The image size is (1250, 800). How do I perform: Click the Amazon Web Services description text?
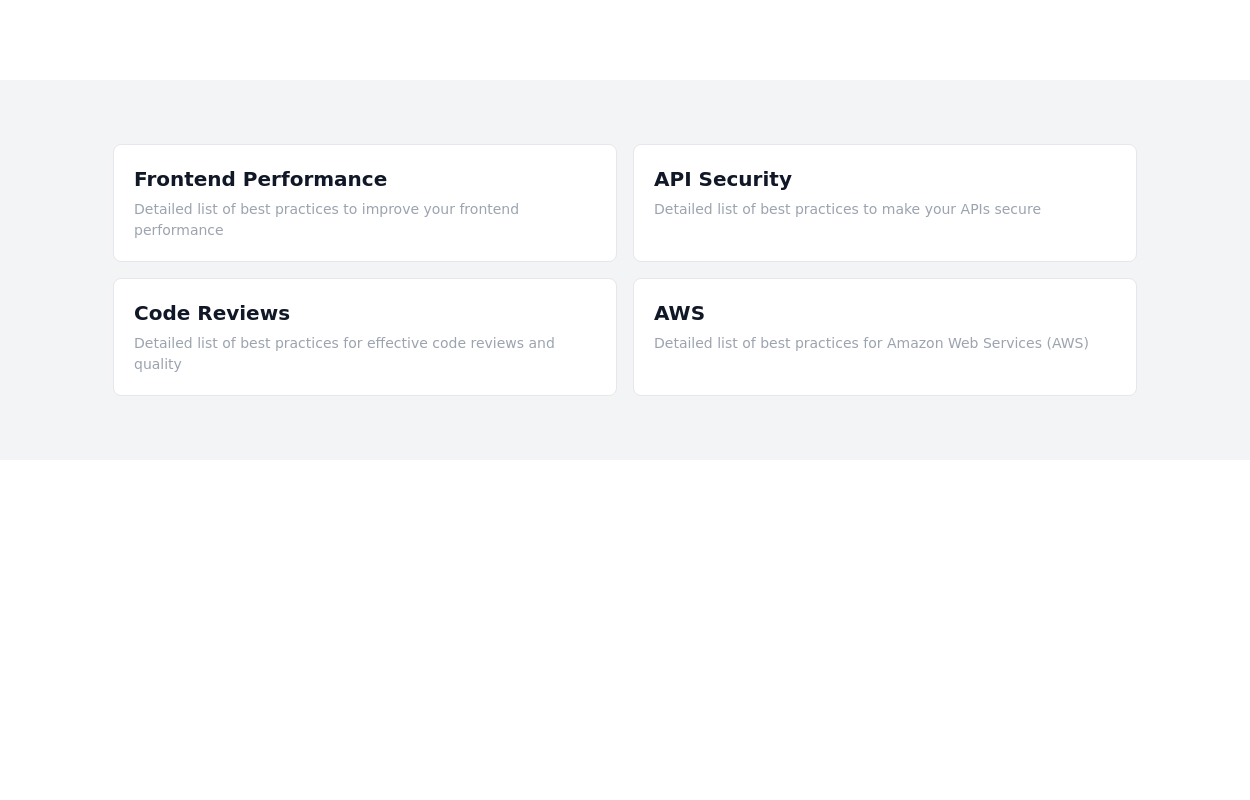click(870, 343)
